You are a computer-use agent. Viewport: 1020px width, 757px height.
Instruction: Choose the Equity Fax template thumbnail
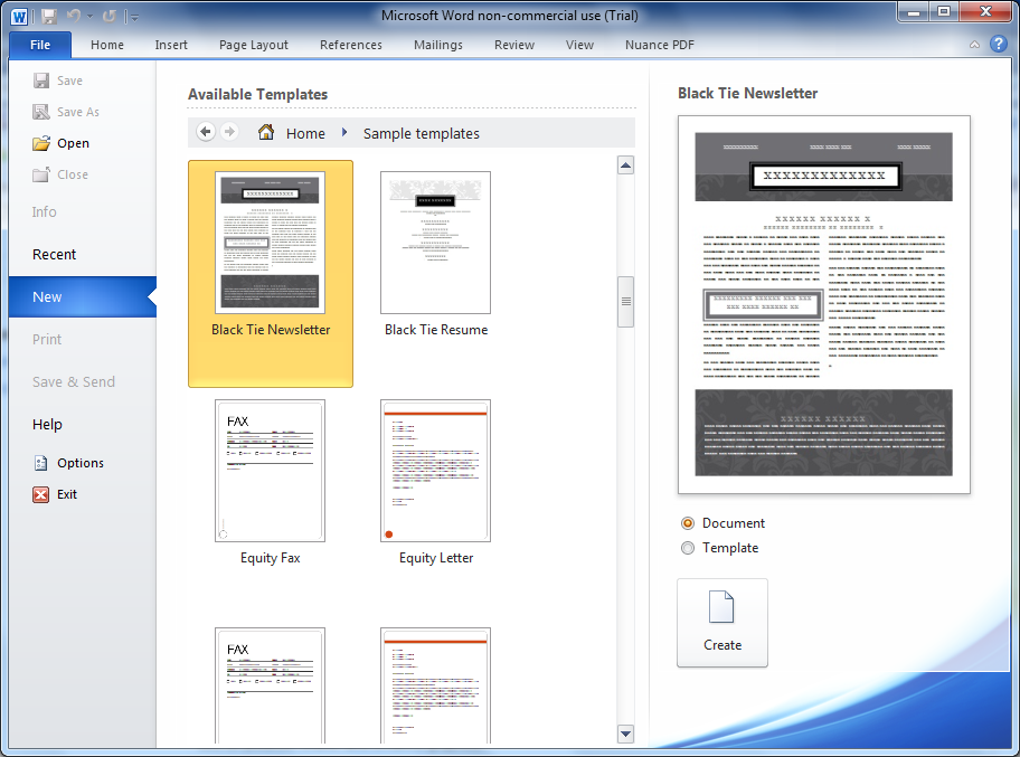[270, 471]
